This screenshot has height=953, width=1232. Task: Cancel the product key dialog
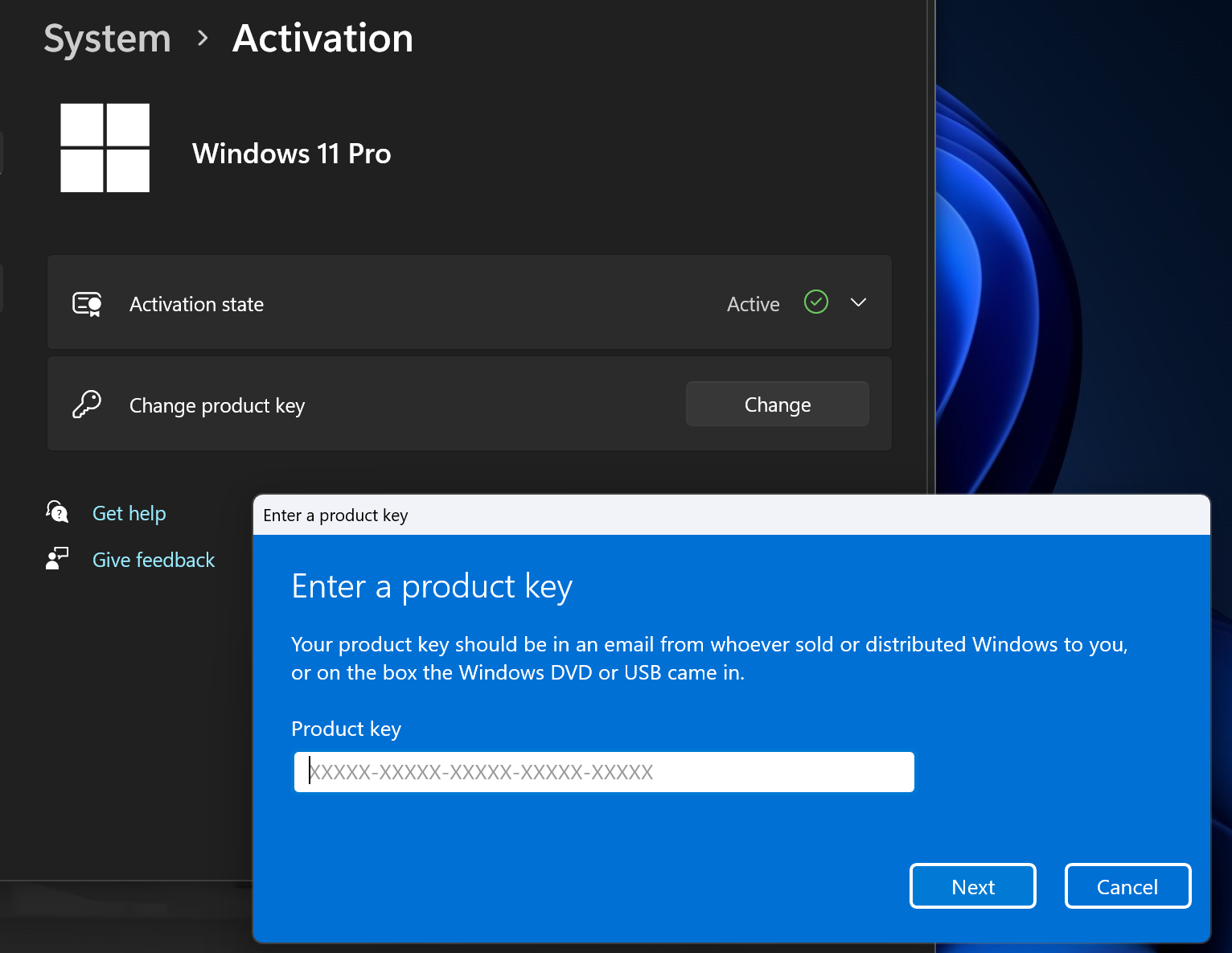[1127, 885]
